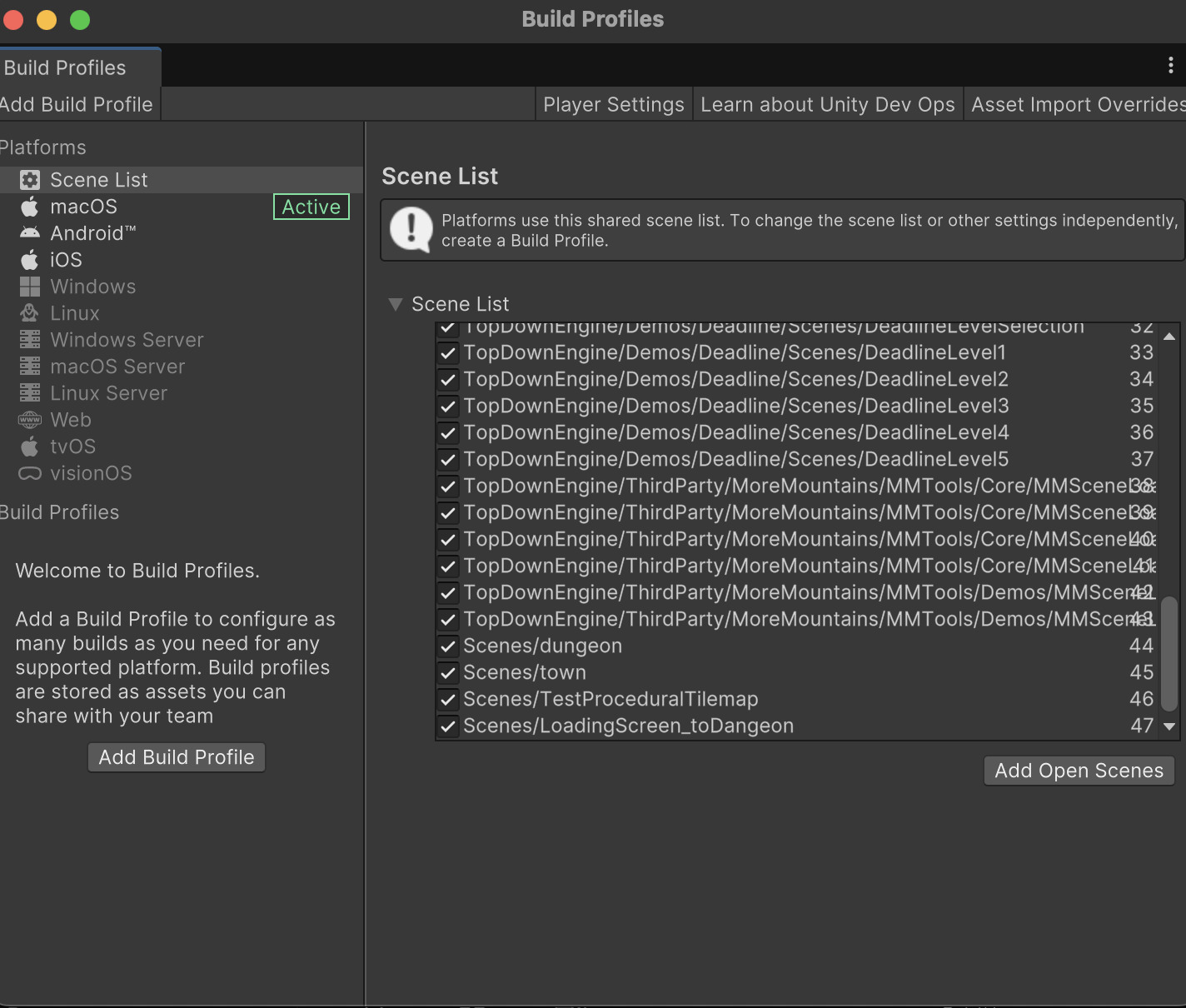The height and width of the screenshot is (1008, 1186).
Task: Select the Linux Server platform
Action: click(182, 393)
